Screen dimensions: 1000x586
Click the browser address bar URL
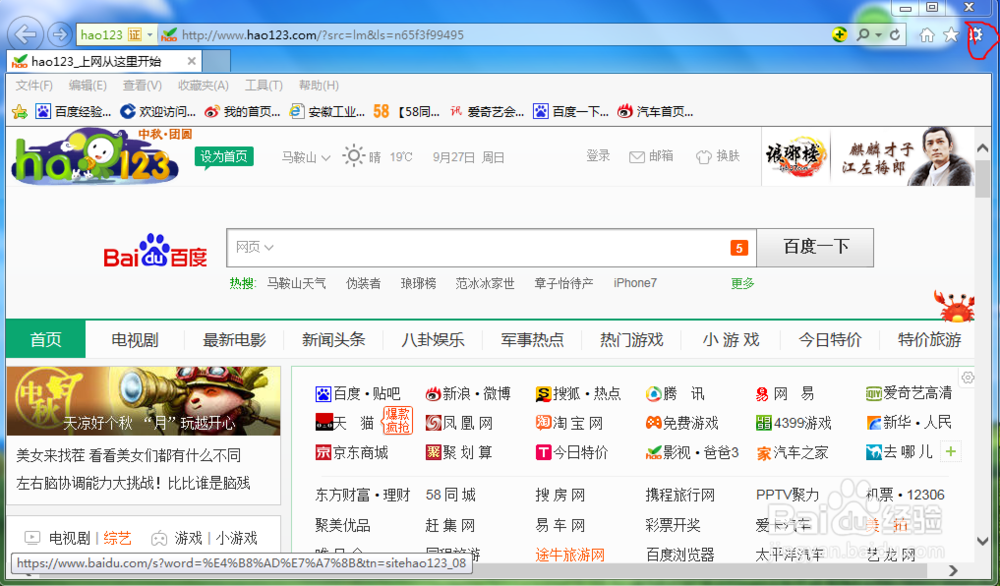click(x=323, y=35)
